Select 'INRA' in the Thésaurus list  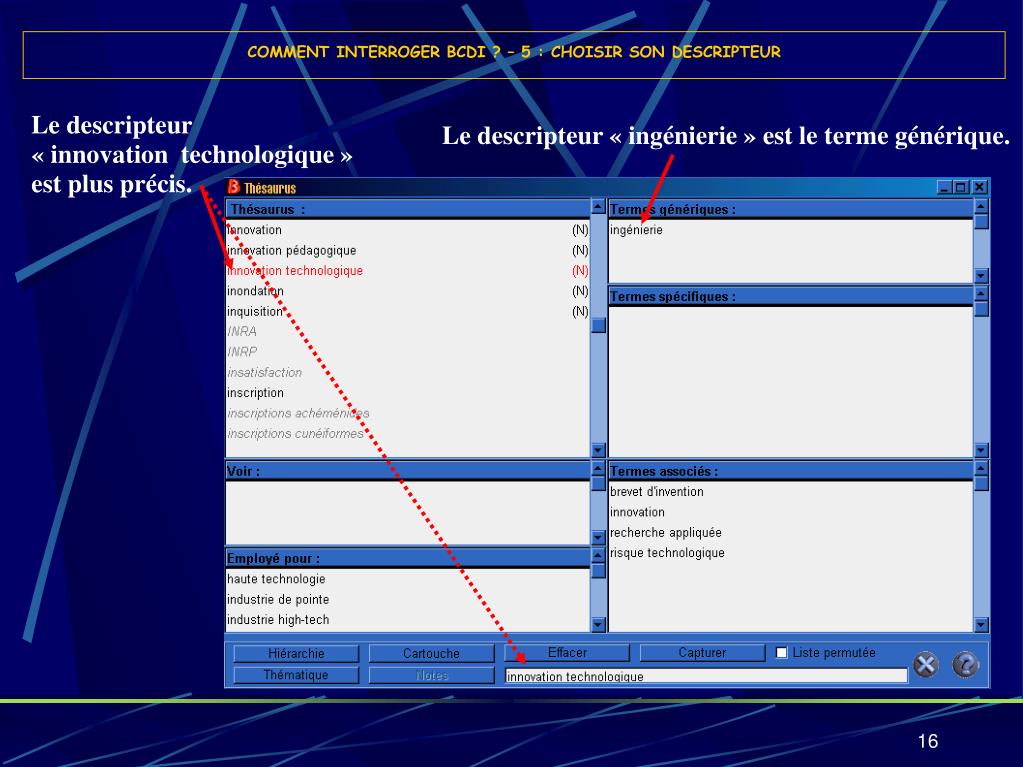coord(242,331)
